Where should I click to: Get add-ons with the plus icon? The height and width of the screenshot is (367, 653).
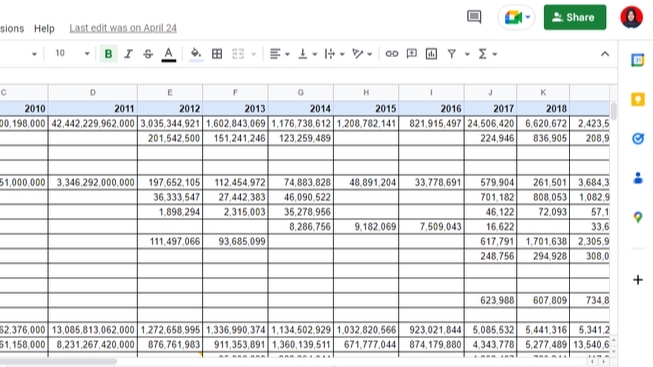tap(638, 280)
